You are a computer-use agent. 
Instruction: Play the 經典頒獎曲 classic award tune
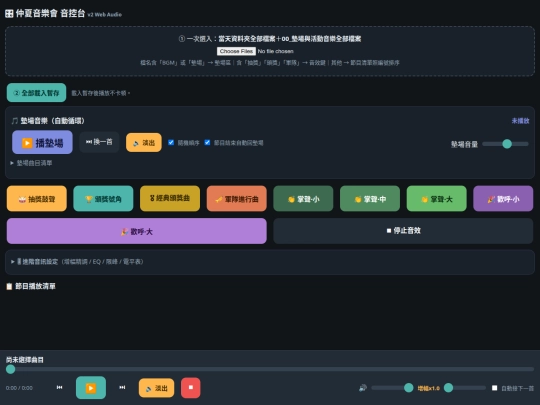170,199
